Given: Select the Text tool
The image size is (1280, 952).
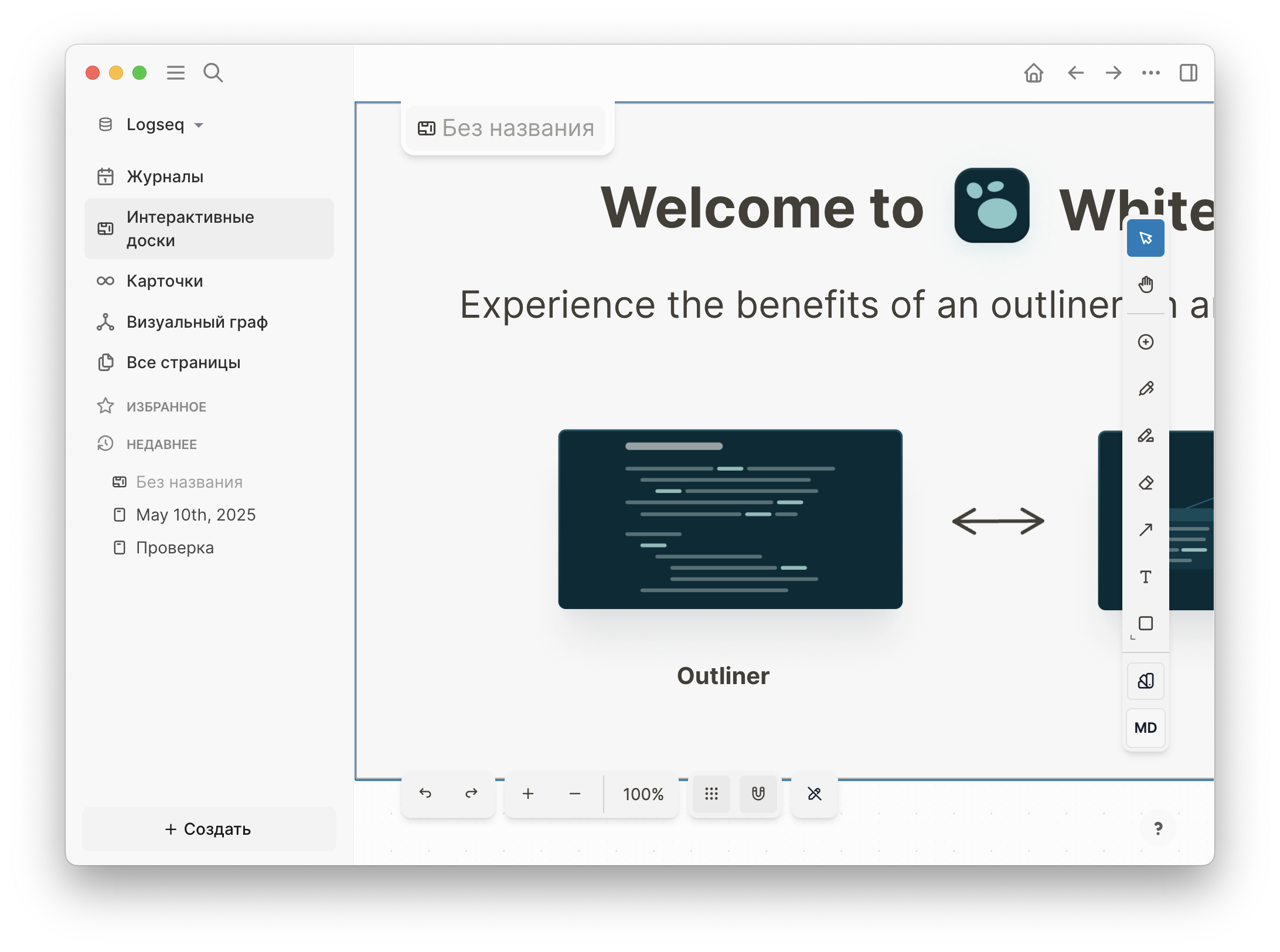Looking at the screenshot, I should click(x=1146, y=577).
